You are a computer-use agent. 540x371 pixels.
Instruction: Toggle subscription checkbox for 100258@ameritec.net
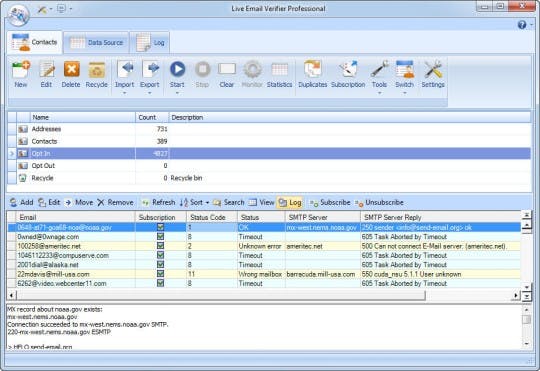pyautogui.click(x=160, y=246)
